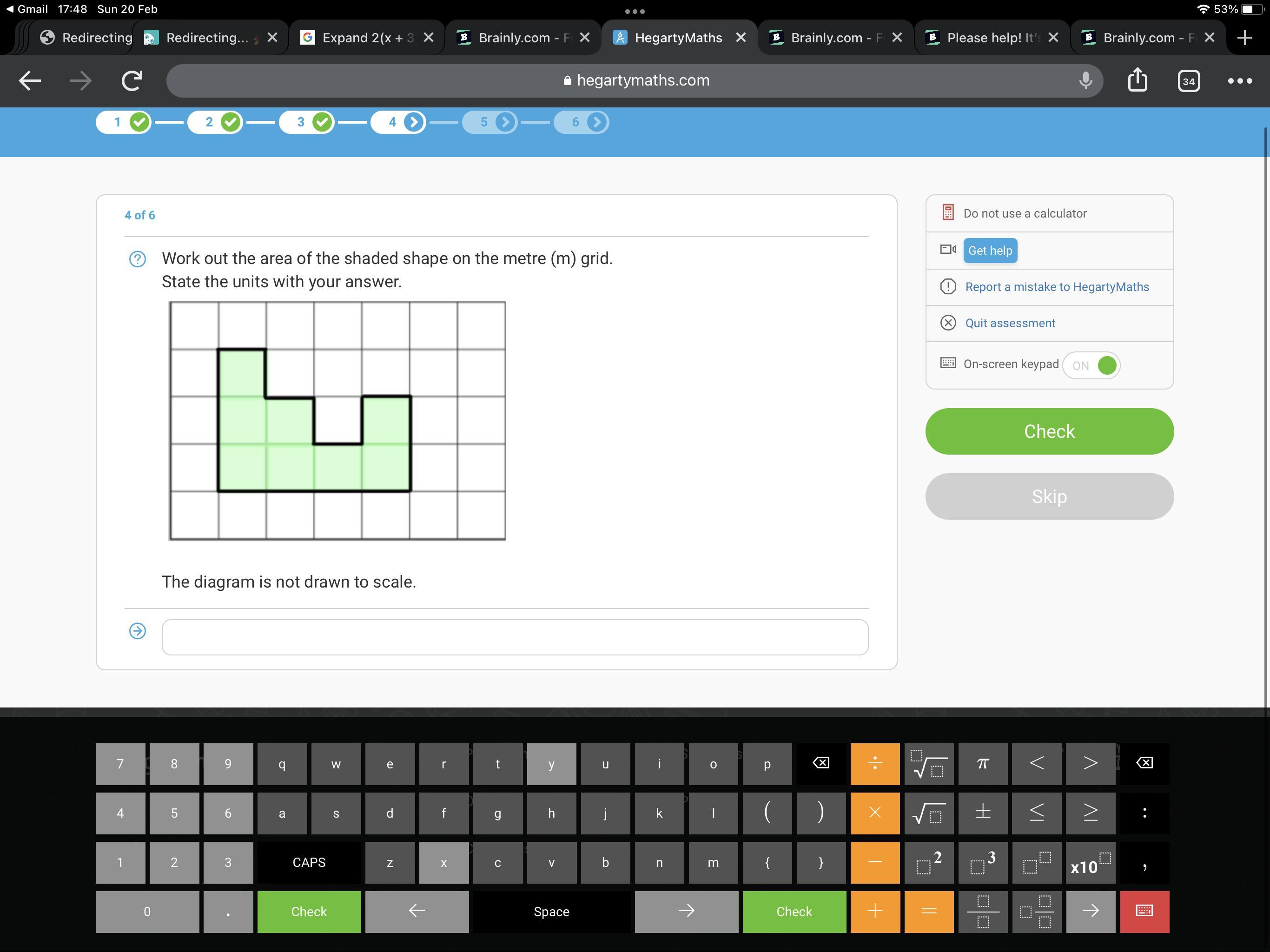Click Report a mistake to HegartyMaths link

[x=1057, y=286]
